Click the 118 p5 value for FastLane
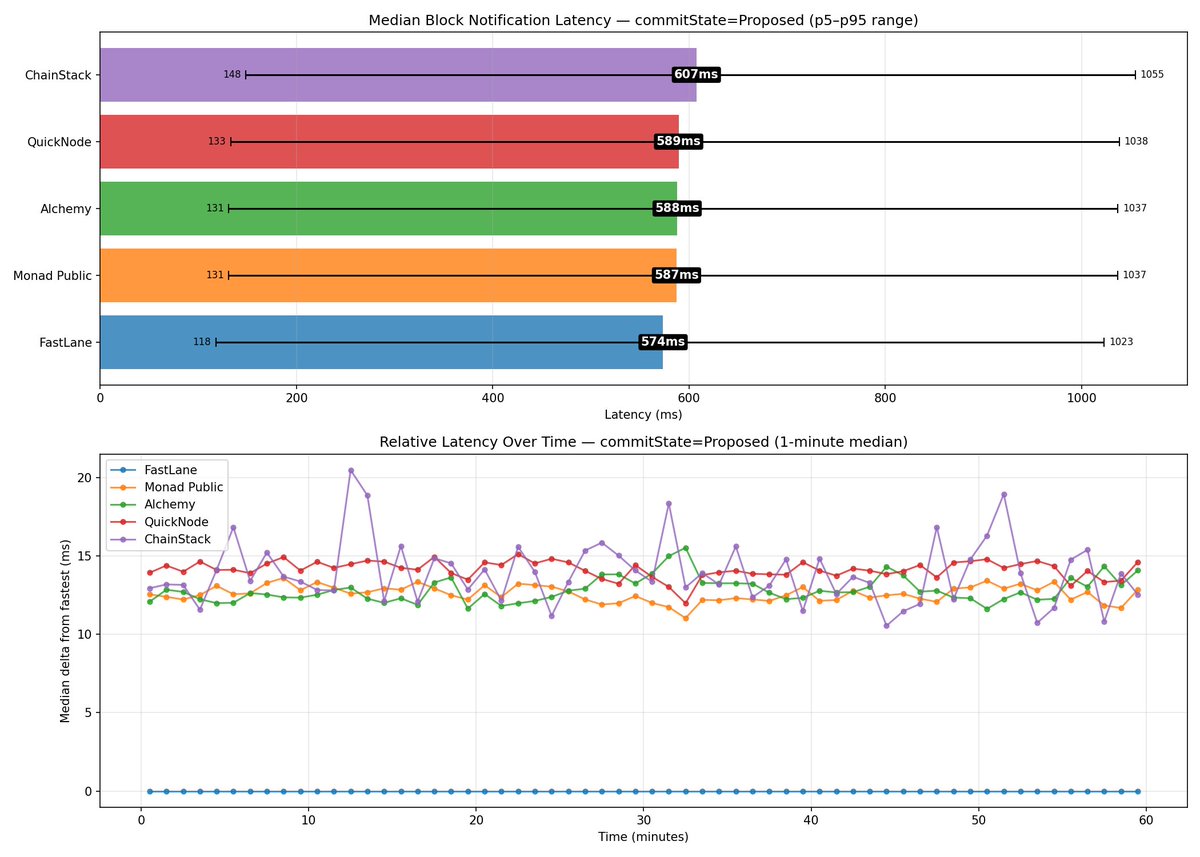Image resolution: width=1200 pixels, height=857 pixels. click(x=202, y=342)
